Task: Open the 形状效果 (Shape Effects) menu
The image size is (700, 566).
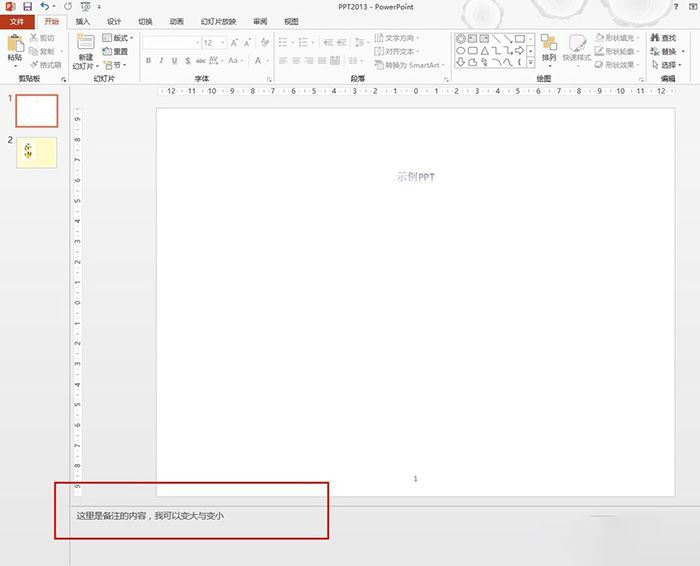Action: (617, 65)
